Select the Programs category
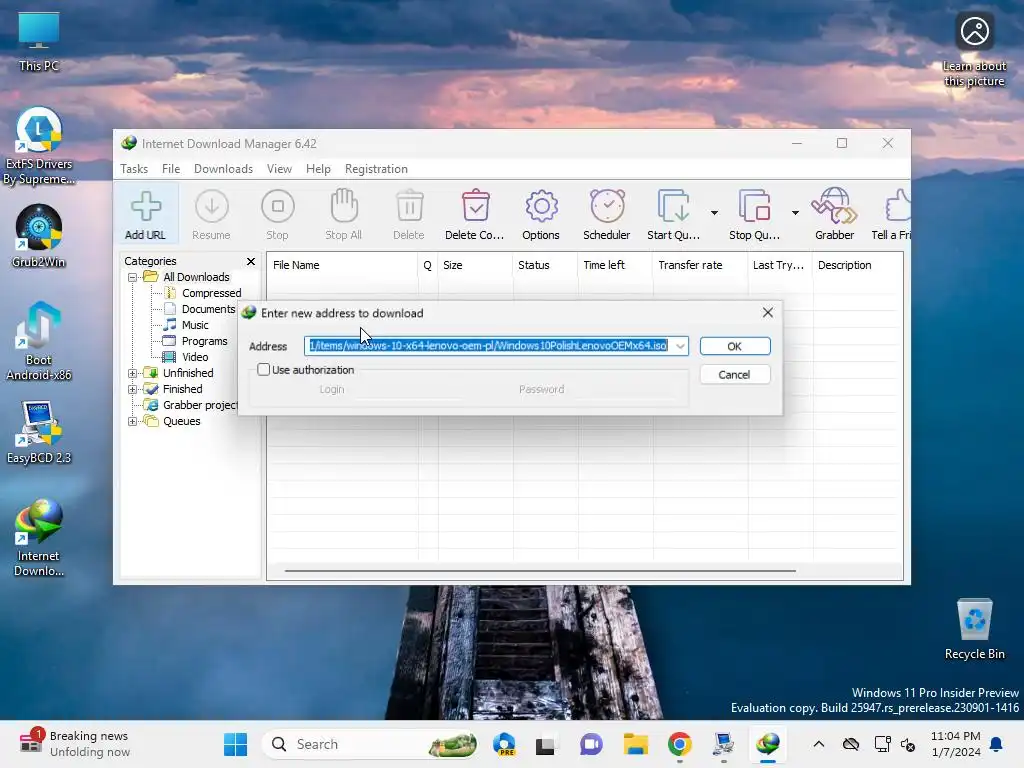 click(204, 341)
